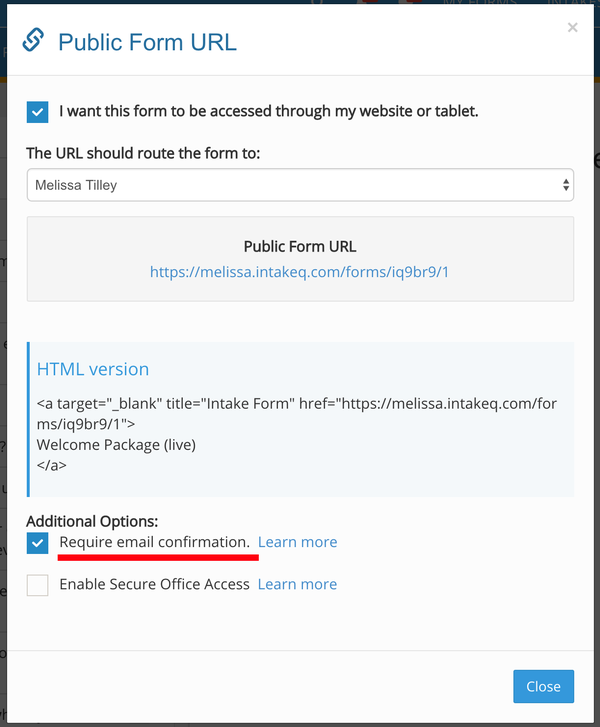
Task: Click 'The URL should route the form to:' label
Action: (143, 153)
